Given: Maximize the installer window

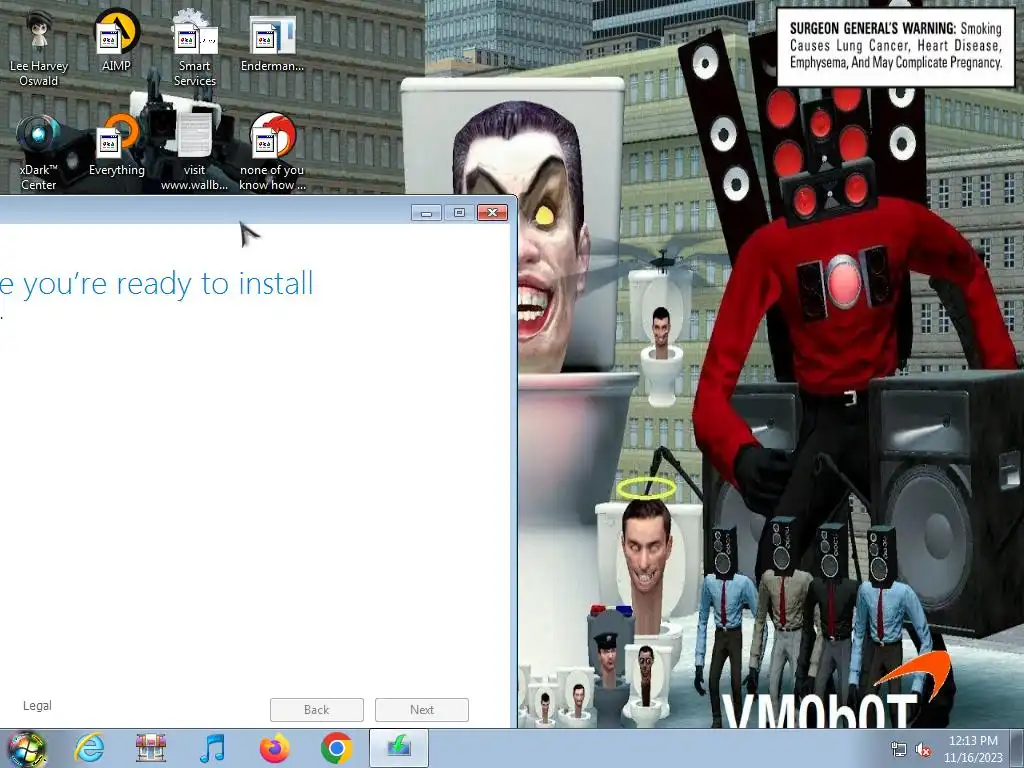Looking at the screenshot, I should tap(459, 213).
